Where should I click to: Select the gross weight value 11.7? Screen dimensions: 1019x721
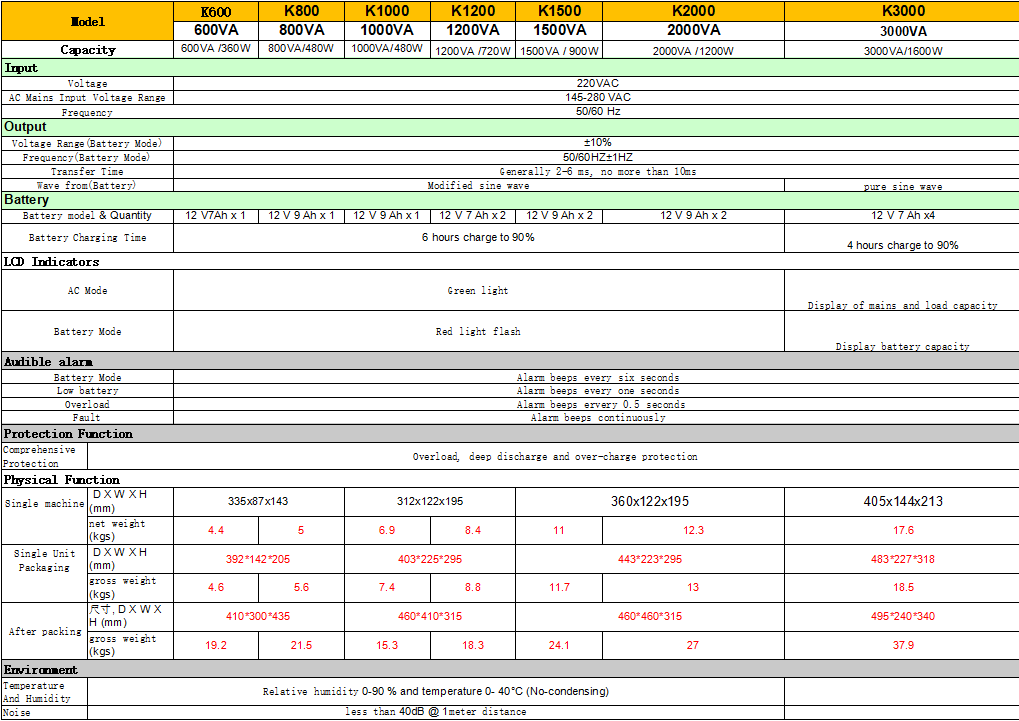pyautogui.click(x=559, y=588)
